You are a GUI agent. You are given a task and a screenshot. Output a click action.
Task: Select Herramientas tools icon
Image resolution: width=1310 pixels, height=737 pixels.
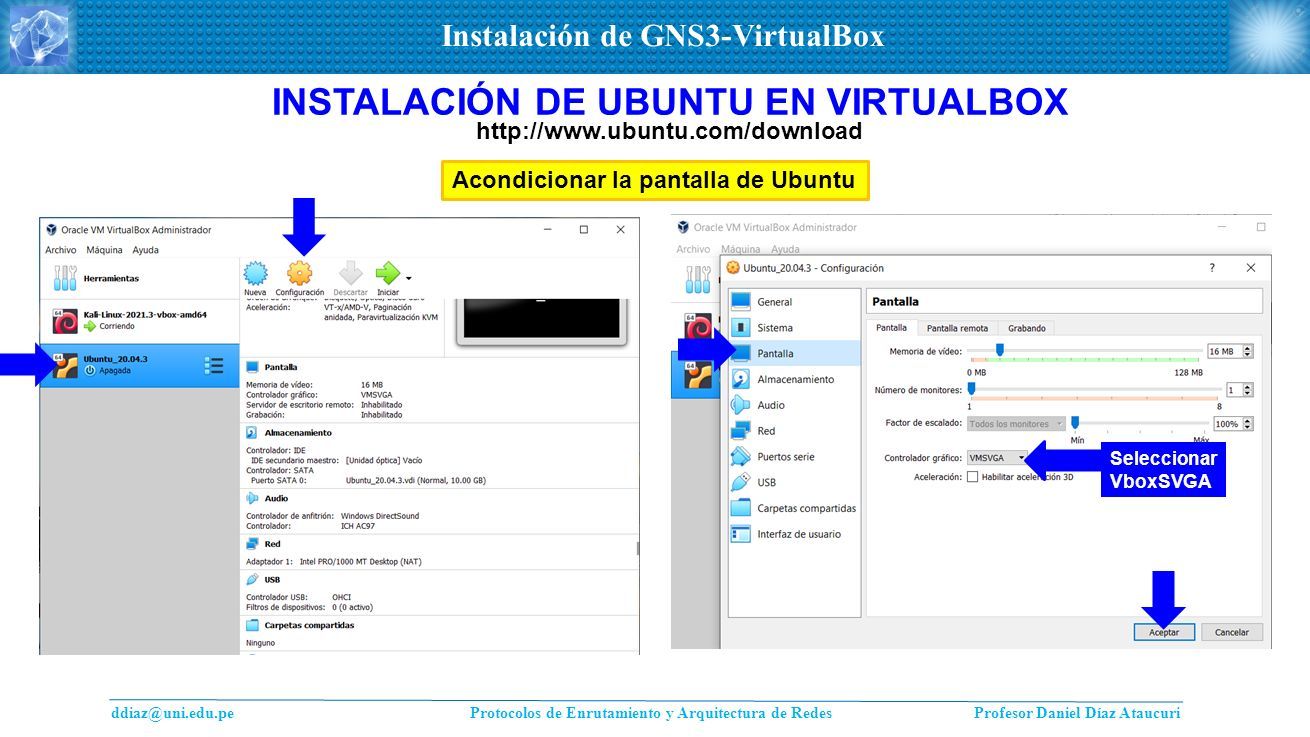tap(65, 278)
